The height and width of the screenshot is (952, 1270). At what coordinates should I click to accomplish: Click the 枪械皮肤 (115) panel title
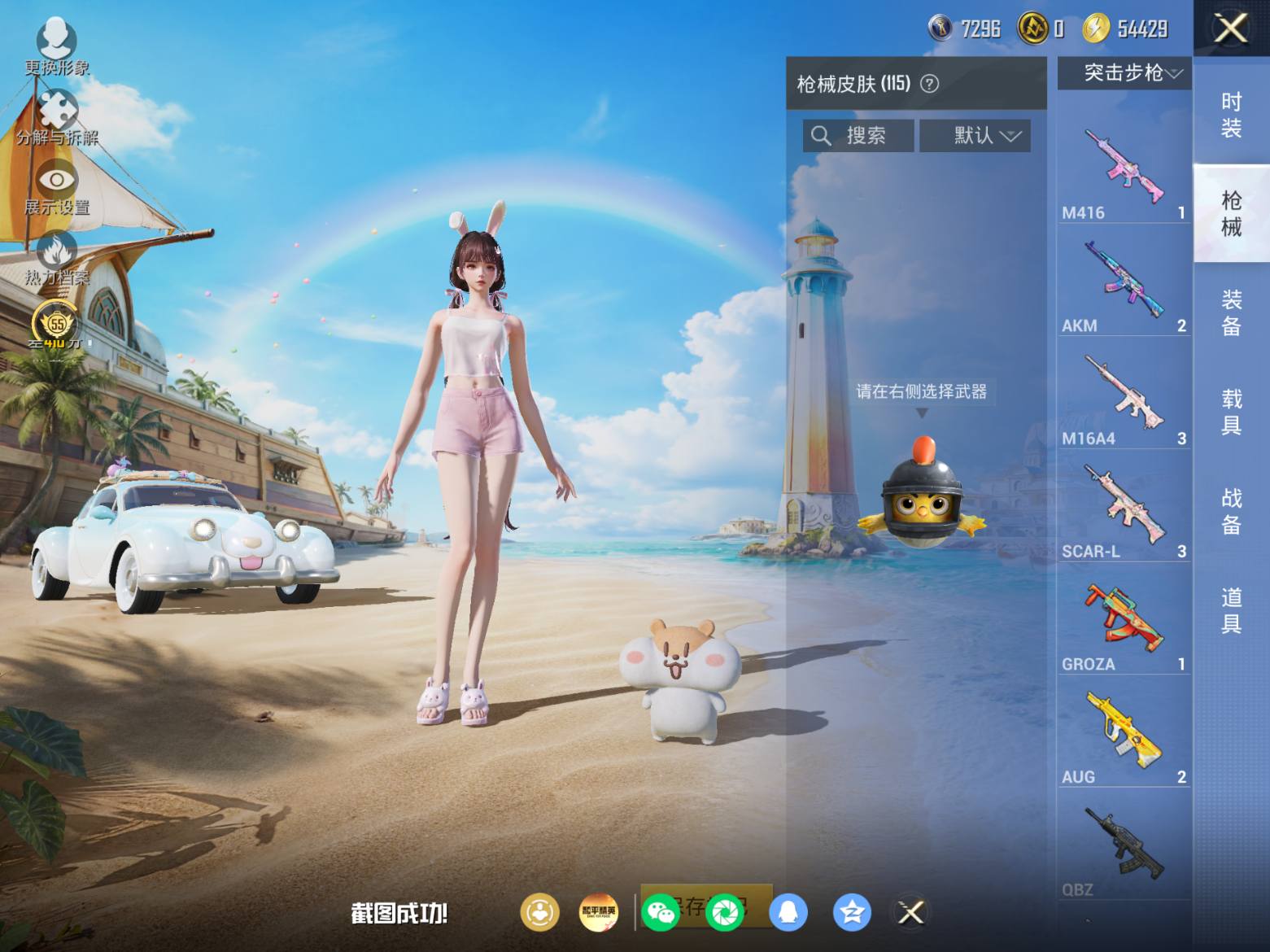pyautogui.click(x=853, y=84)
